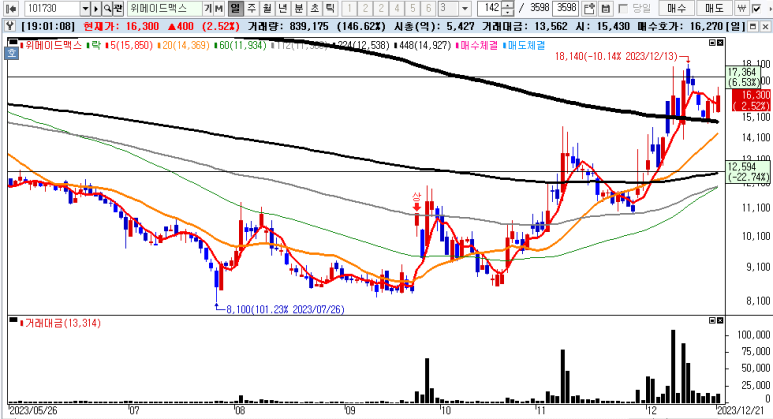The image size is (773, 419).
Task: Toggle the 당일 checkbox
Action: [x=623, y=8]
